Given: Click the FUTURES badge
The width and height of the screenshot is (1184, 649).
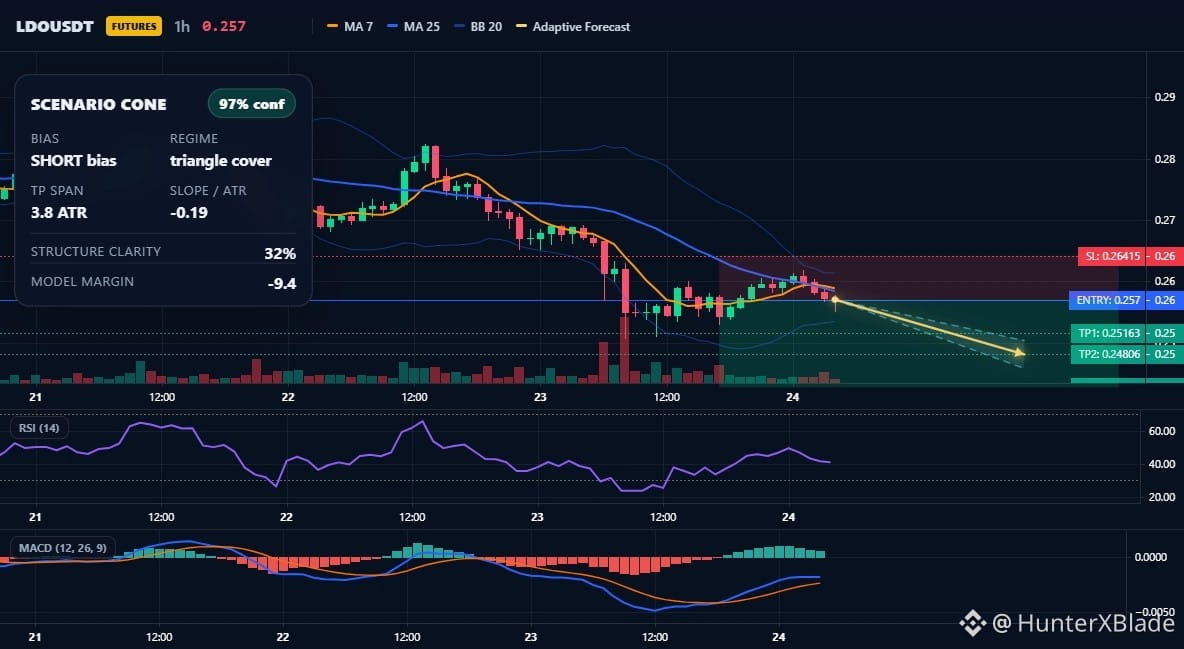Looking at the screenshot, I should [134, 26].
